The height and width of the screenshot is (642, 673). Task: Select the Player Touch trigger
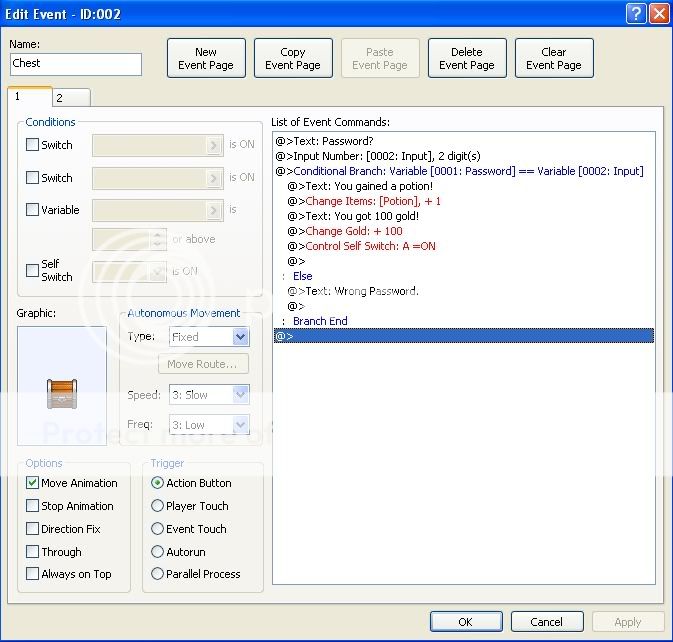pyautogui.click(x=157, y=506)
